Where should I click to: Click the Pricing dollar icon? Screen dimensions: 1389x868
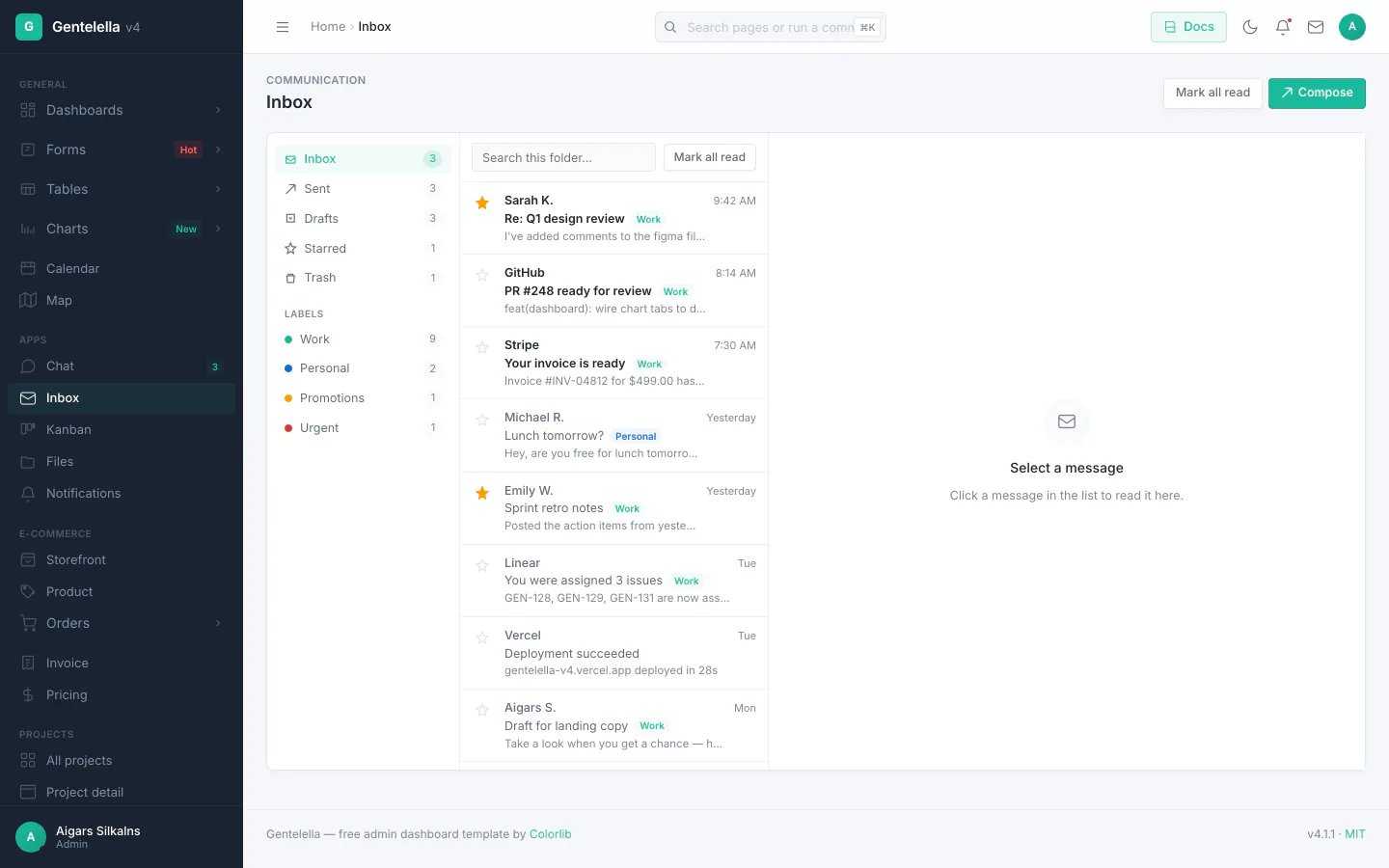[x=28, y=694]
